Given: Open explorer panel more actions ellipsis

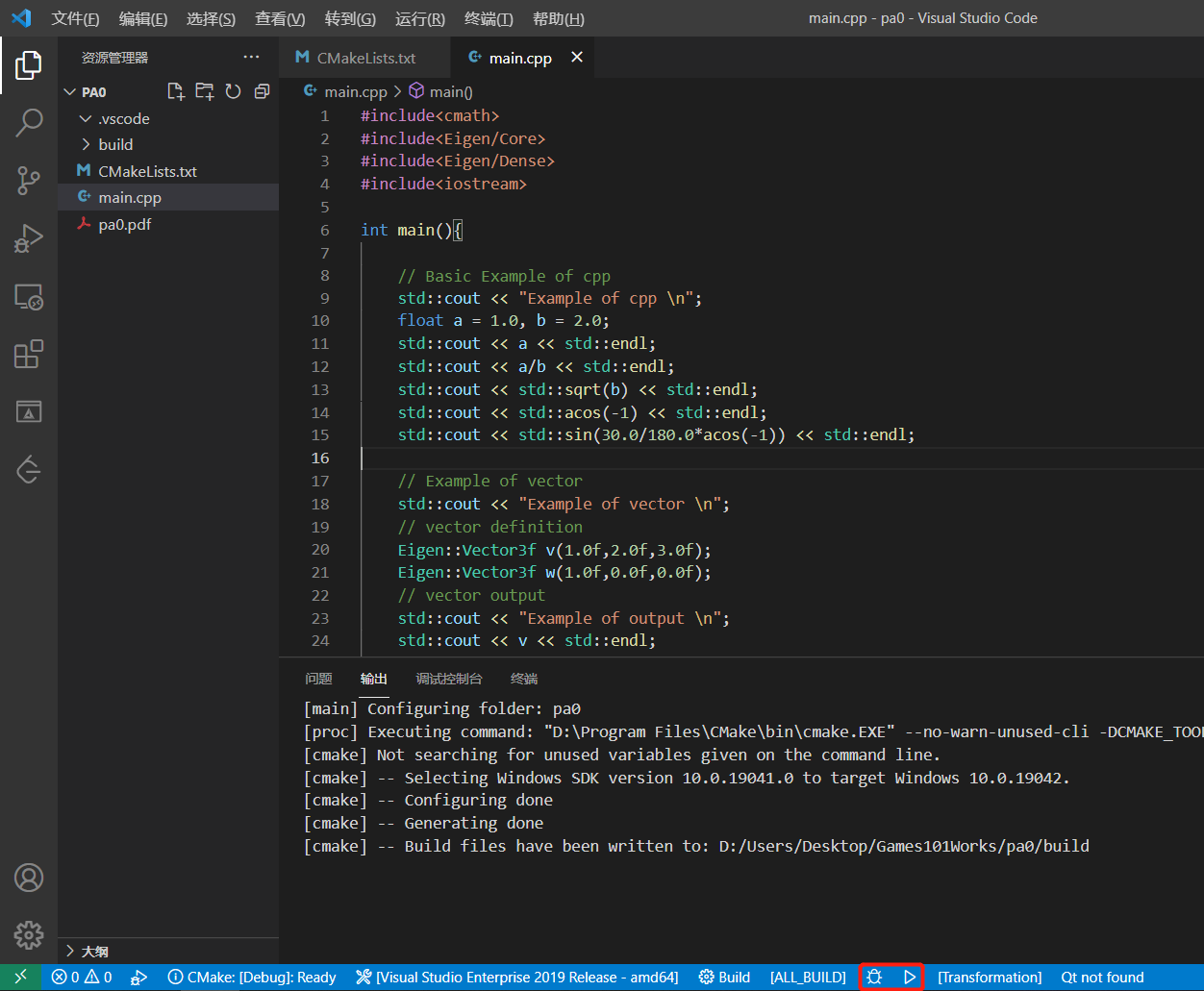Looking at the screenshot, I should pyautogui.click(x=251, y=58).
